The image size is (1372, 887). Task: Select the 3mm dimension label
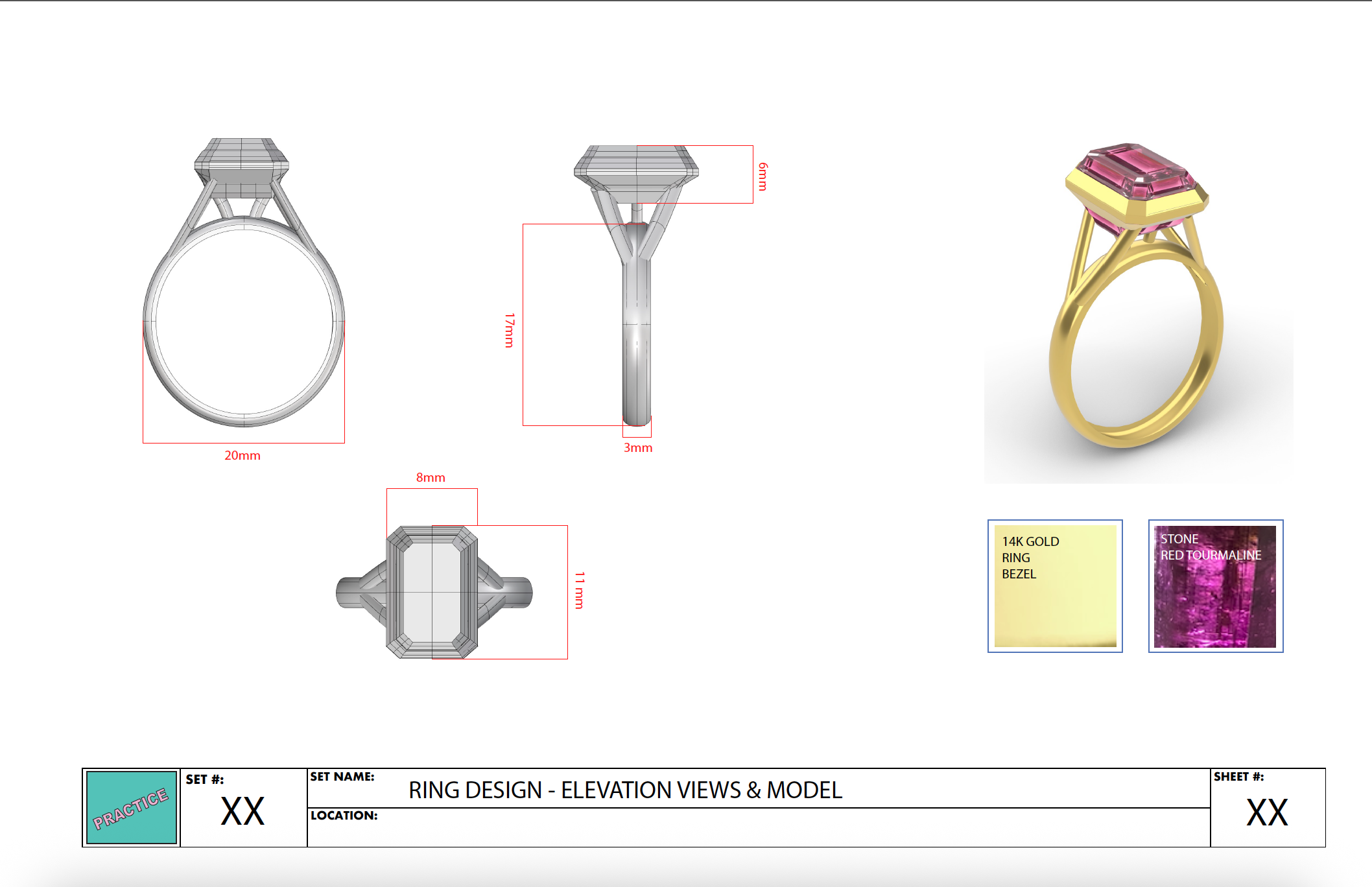(638, 448)
